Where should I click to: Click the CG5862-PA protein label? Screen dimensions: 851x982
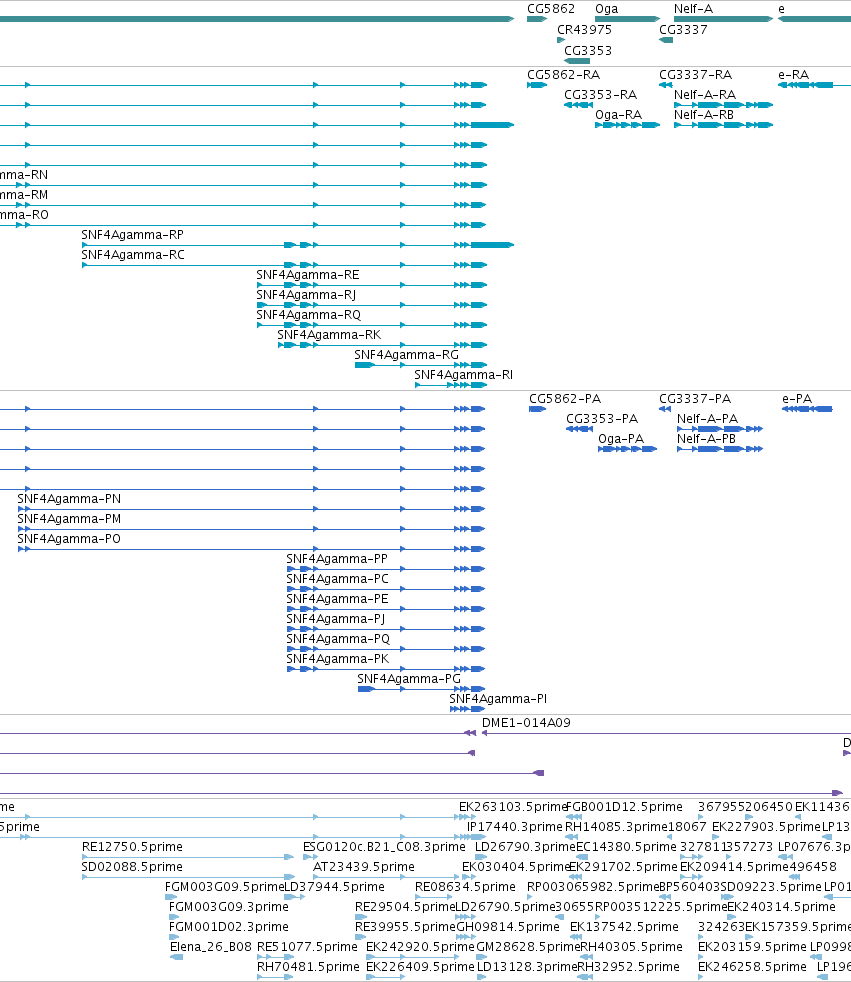coord(565,399)
